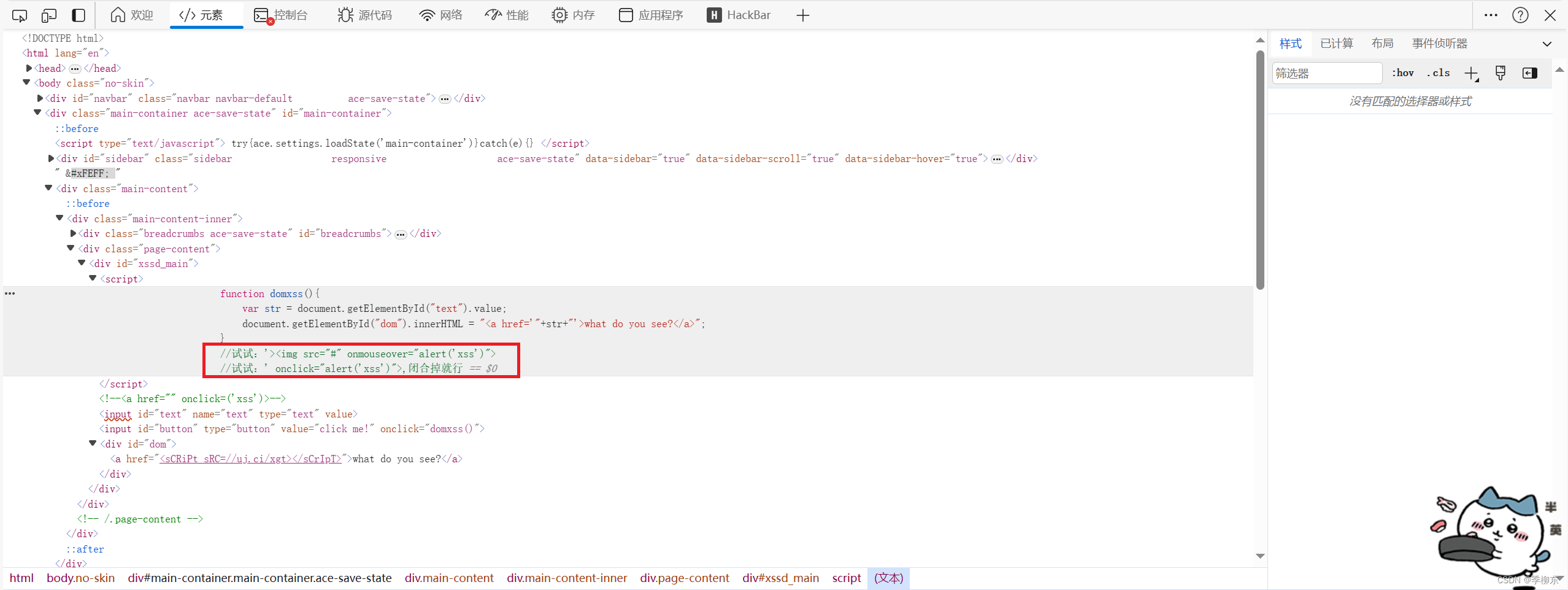Open the HackBar tab
The height and width of the screenshot is (590, 1568).
(739, 15)
